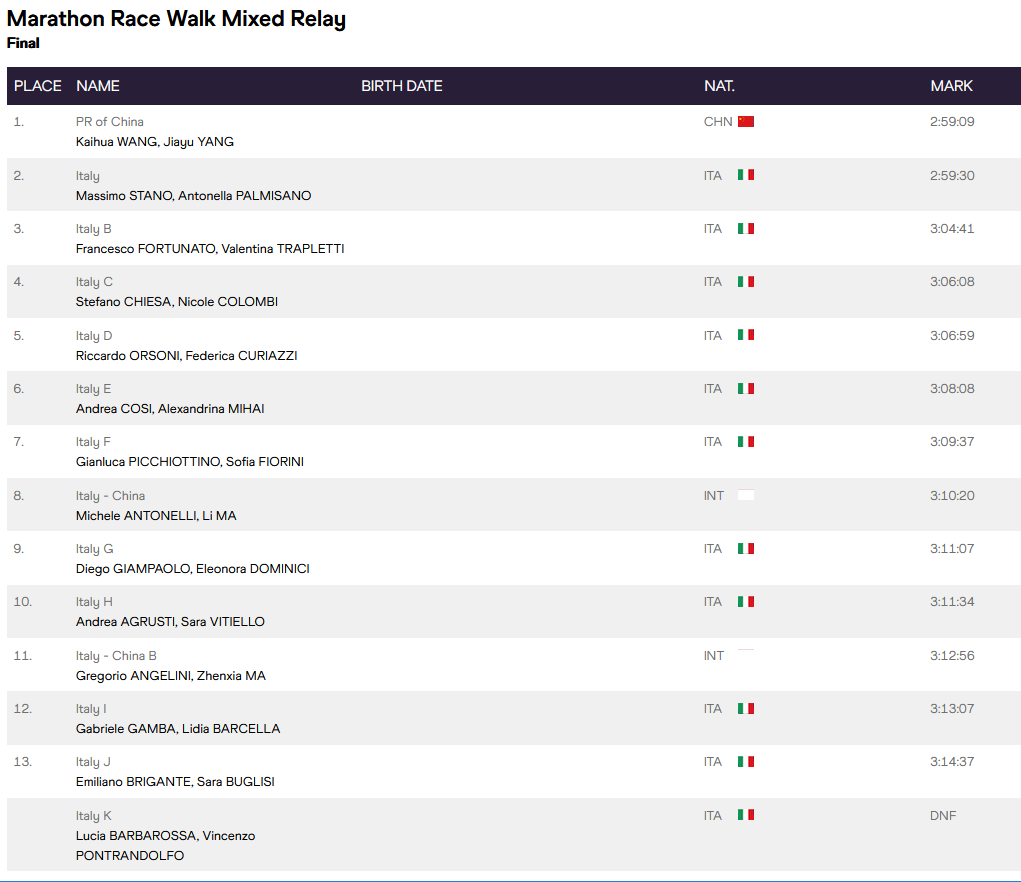Click the DNF mark for Italy K
The width and height of the screenshot is (1021, 882).
pos(943,816)
